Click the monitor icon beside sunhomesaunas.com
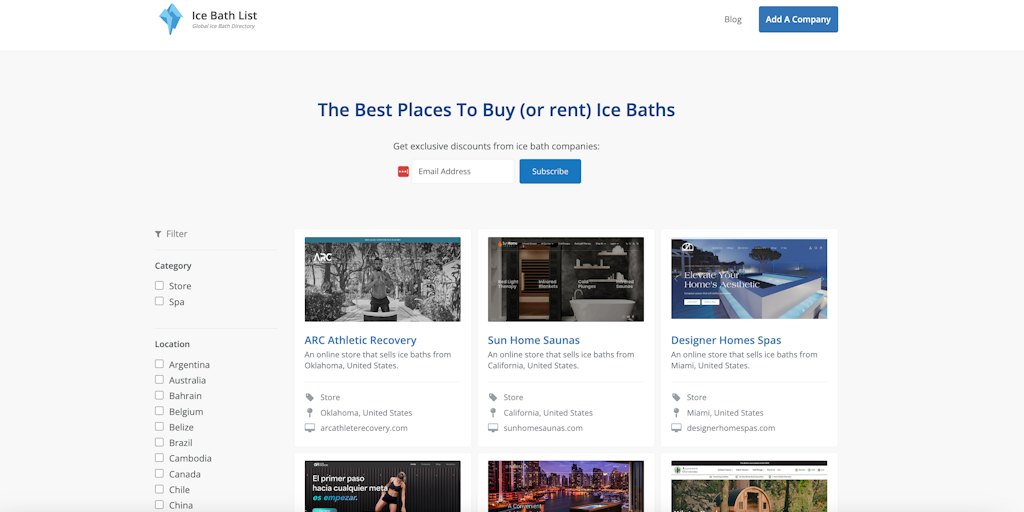The width and height of the screenshot is (1024, 512). point(493,428)
